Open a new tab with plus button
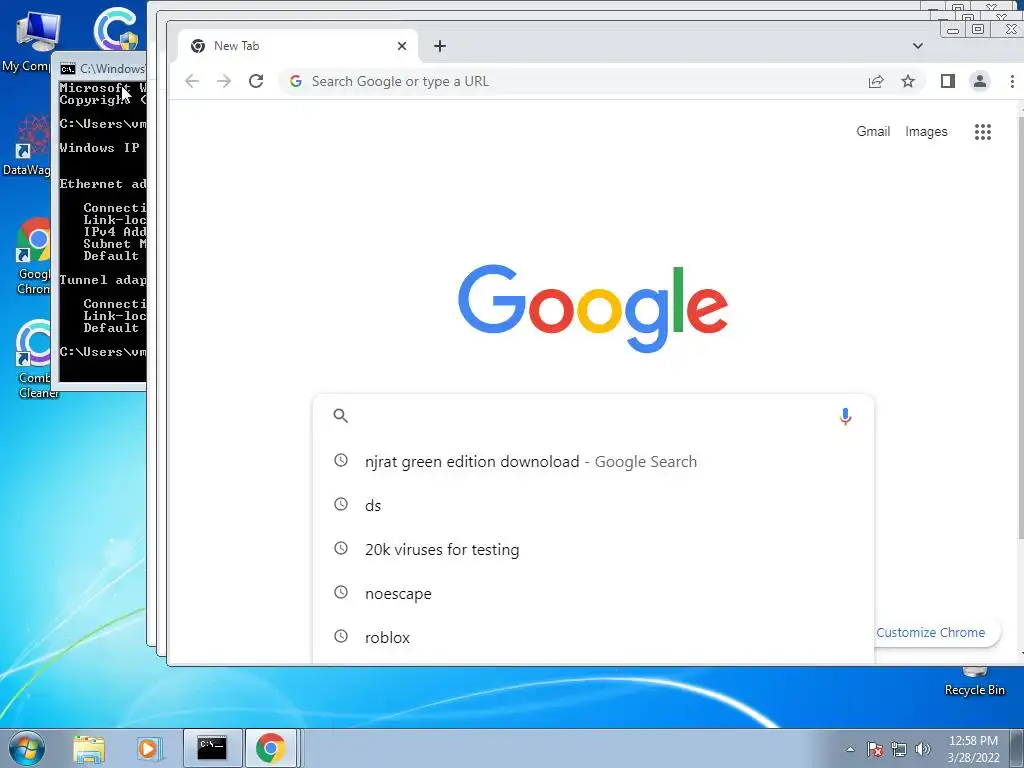 click(x=440, y=46)
